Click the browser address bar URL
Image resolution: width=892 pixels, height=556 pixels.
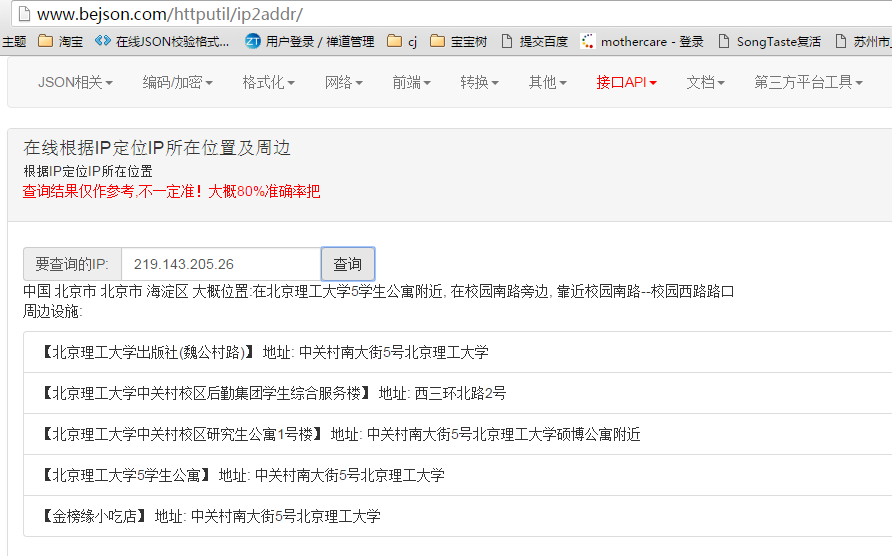[x=170, y=14]
